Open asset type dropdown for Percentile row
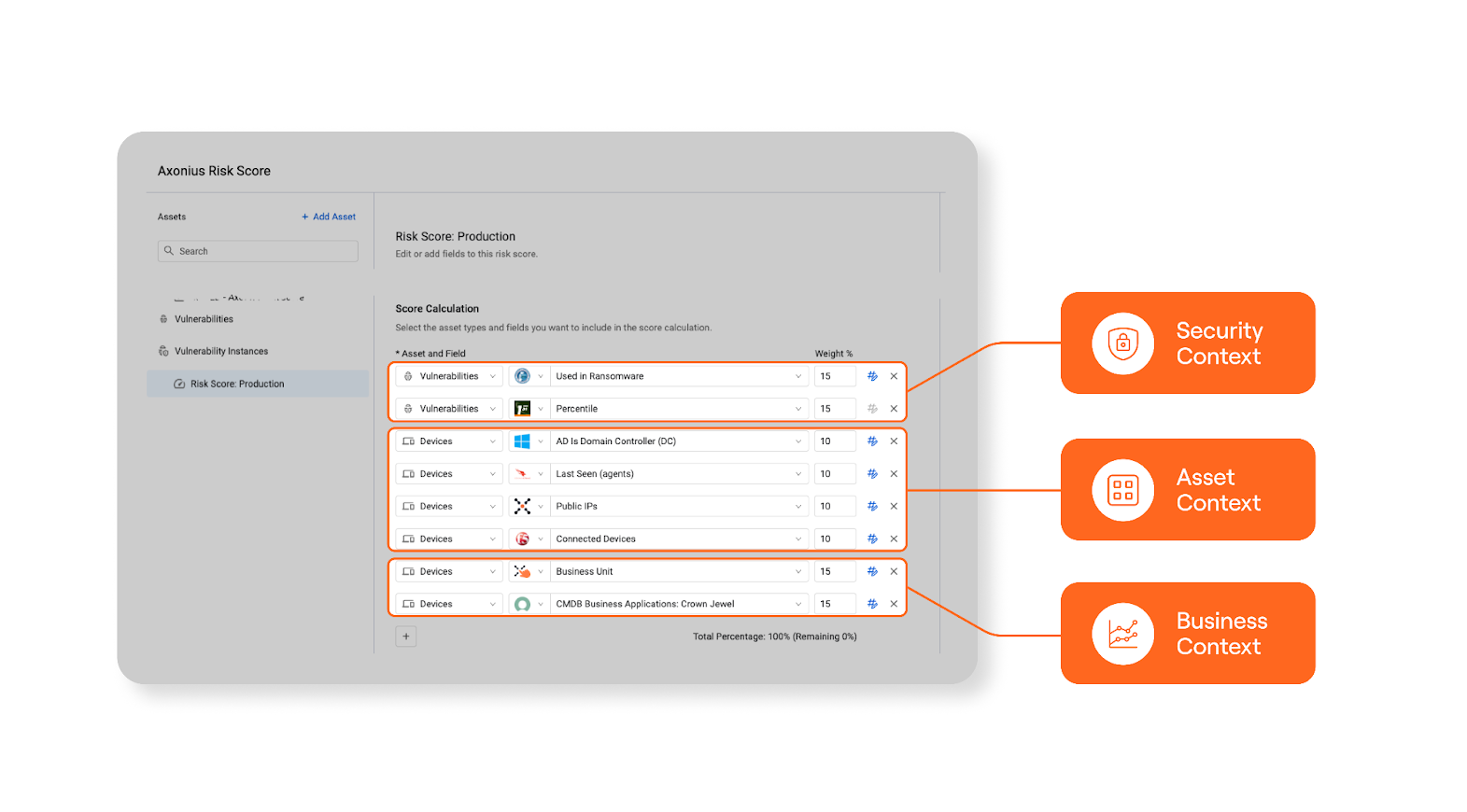The image size is (1467, 812). pyautogui.click(x=449, y=409)
